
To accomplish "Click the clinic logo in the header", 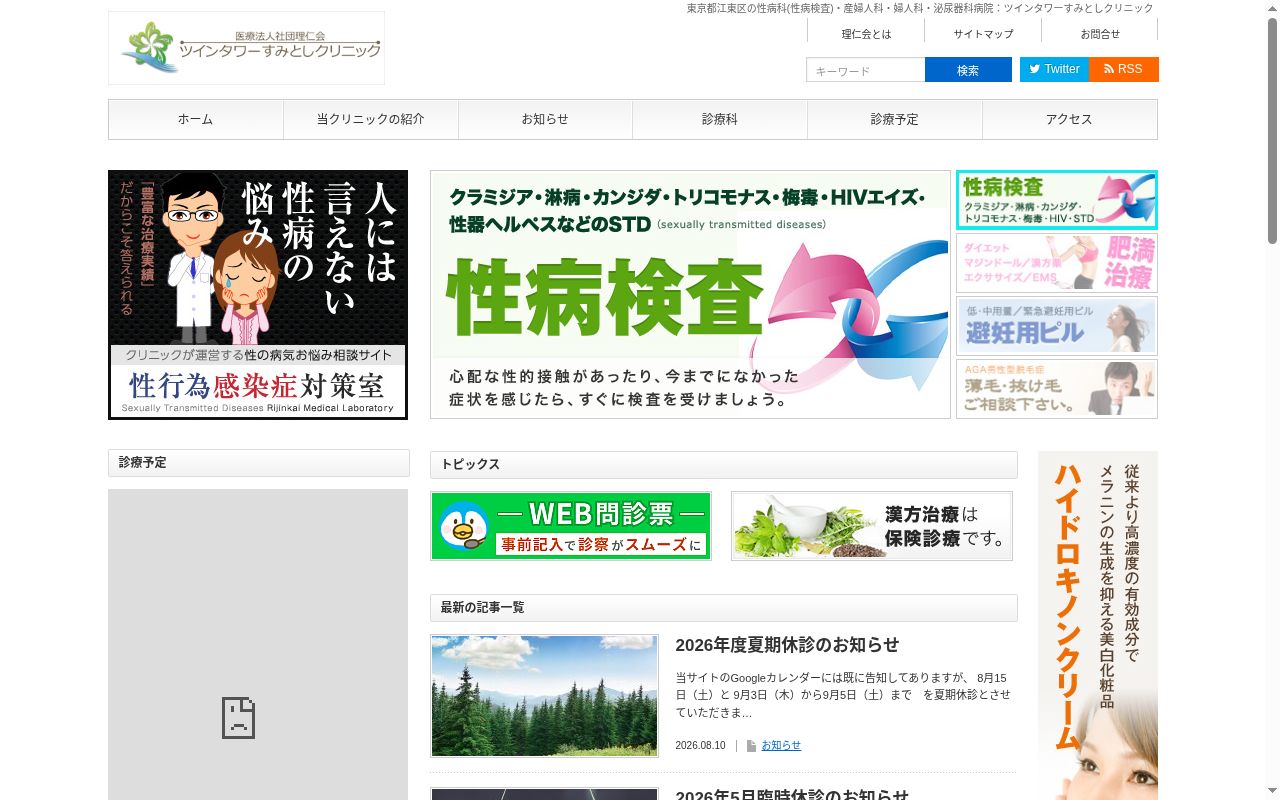I will [246, 48].
